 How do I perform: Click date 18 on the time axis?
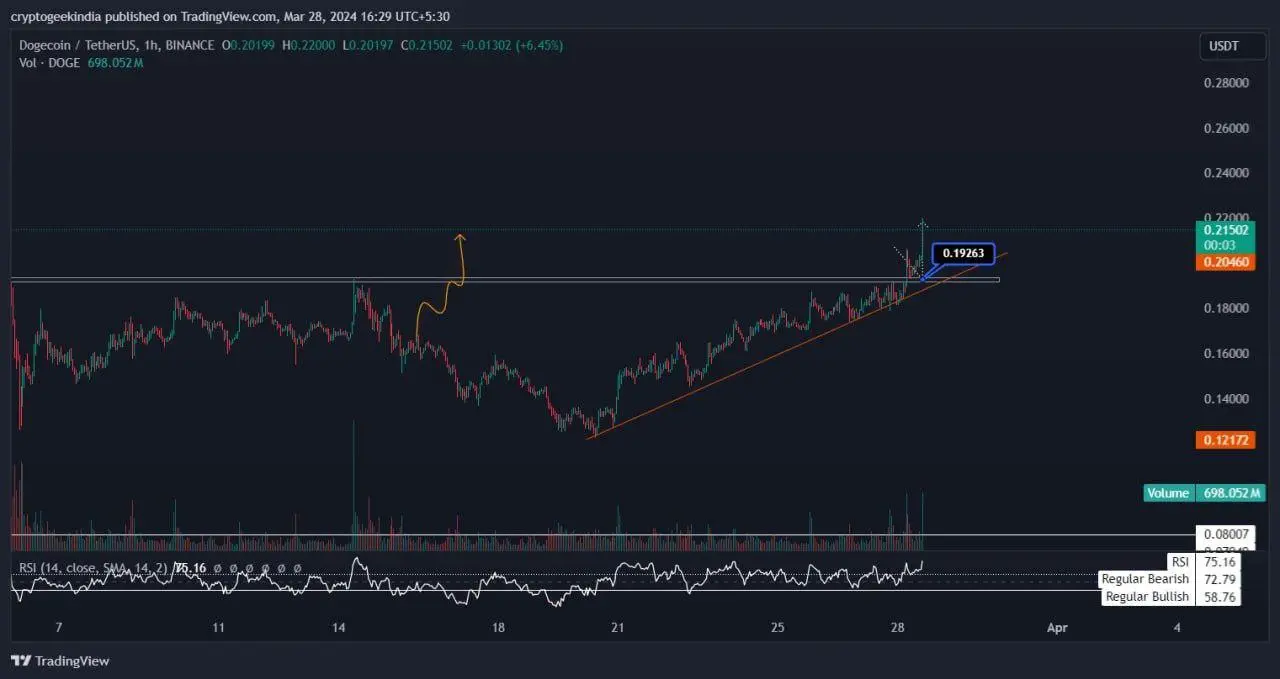pos(498,628)
